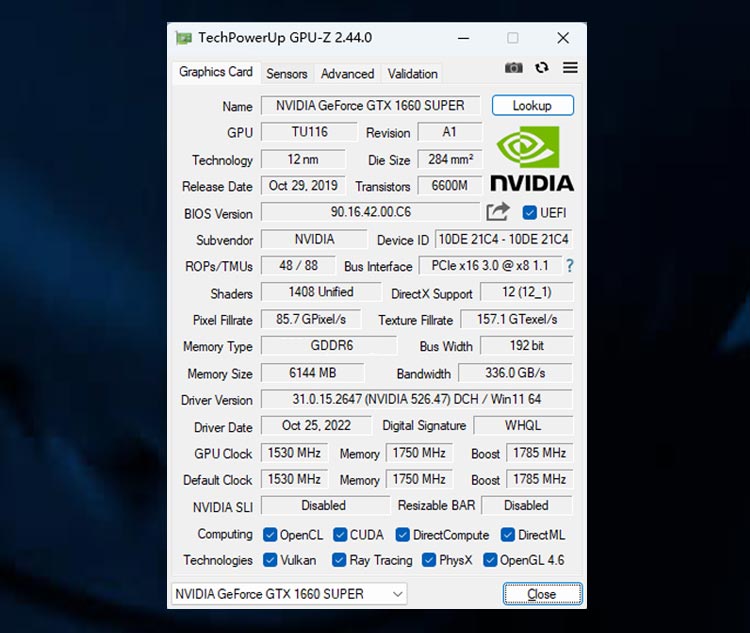Select the Validation tab
The height and width of the screenshot is (633, 750).
(412, 74)
